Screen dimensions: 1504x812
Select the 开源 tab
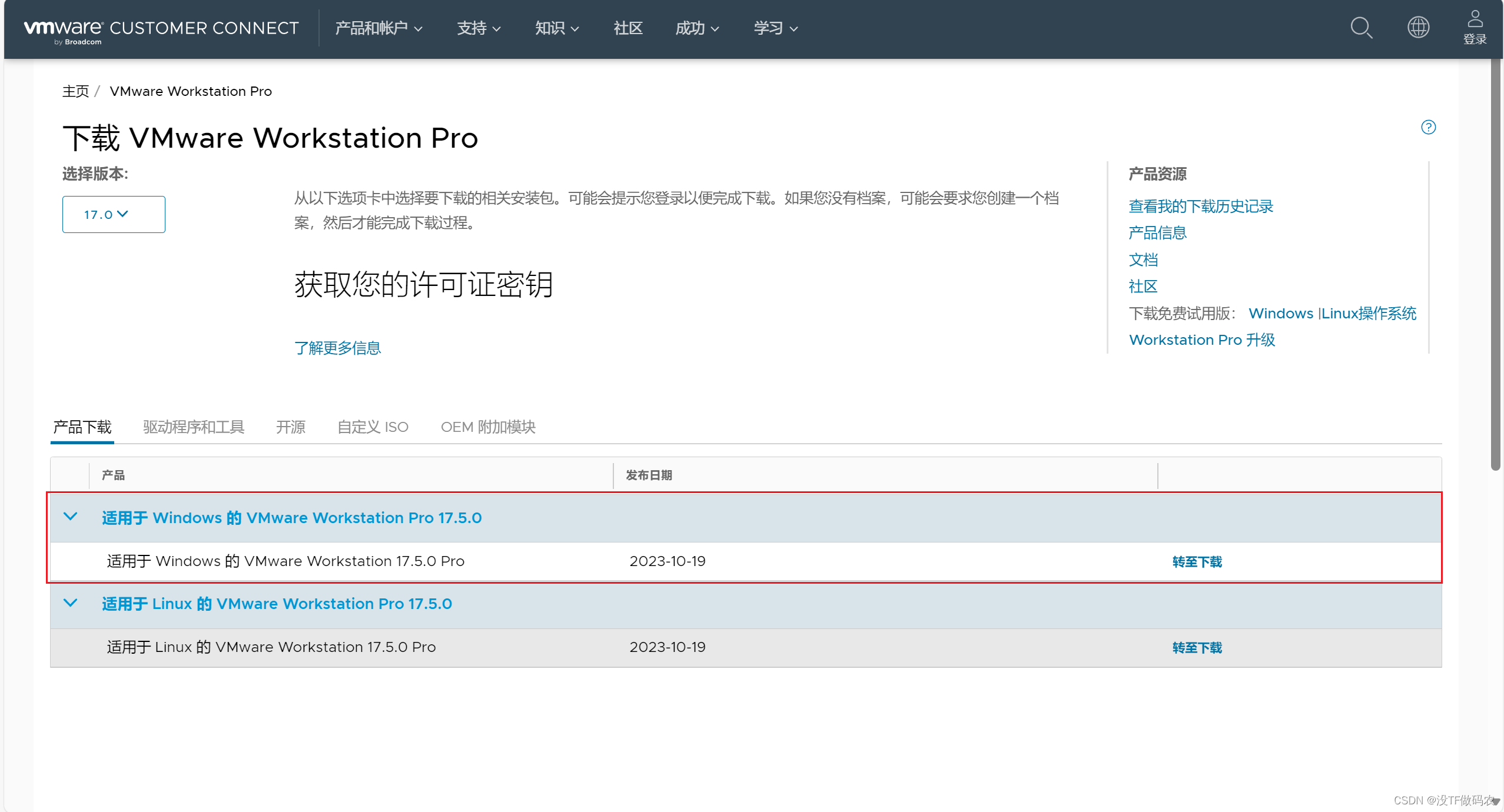tap(290, 427)
